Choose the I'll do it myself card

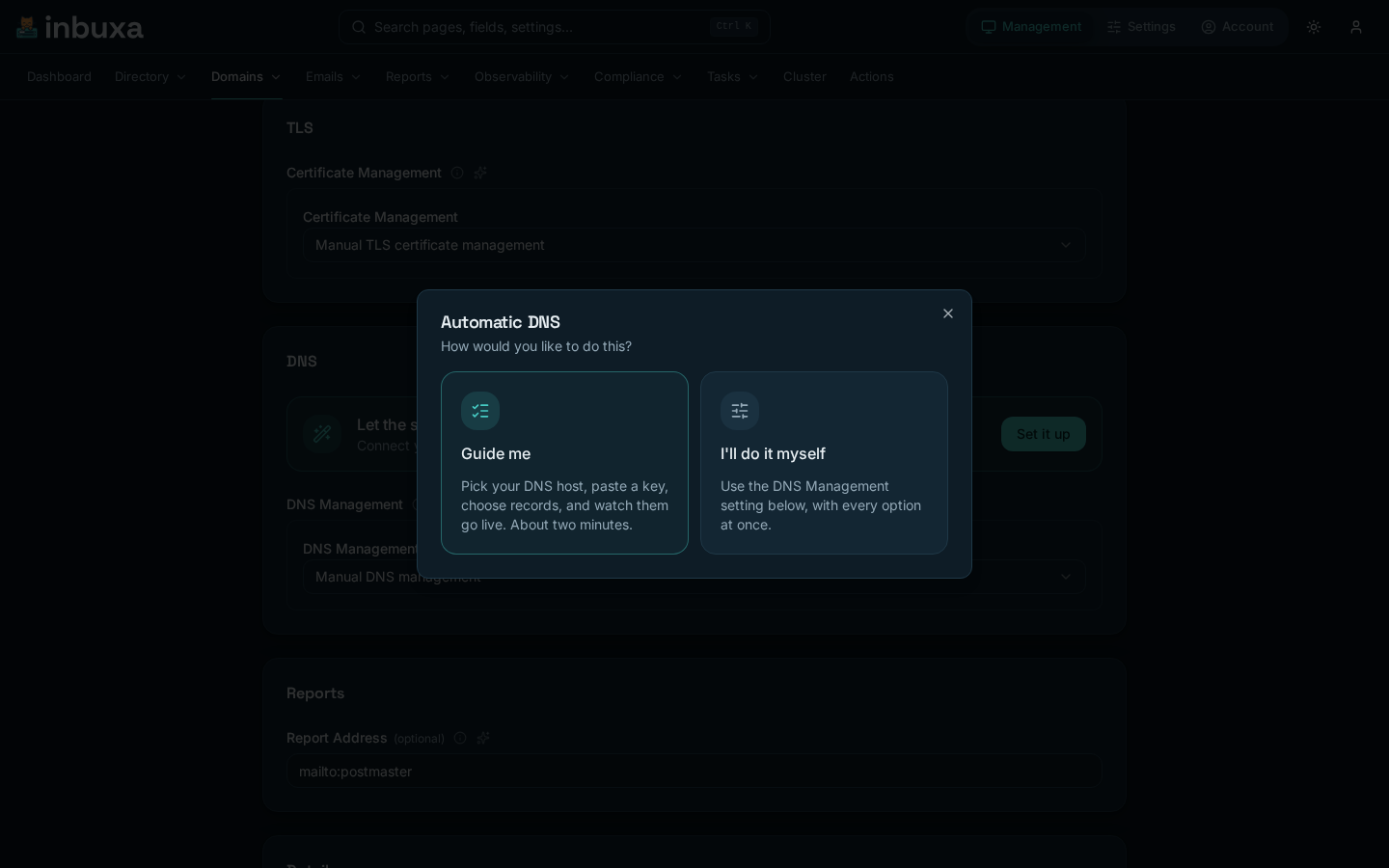tap(824, 463)
